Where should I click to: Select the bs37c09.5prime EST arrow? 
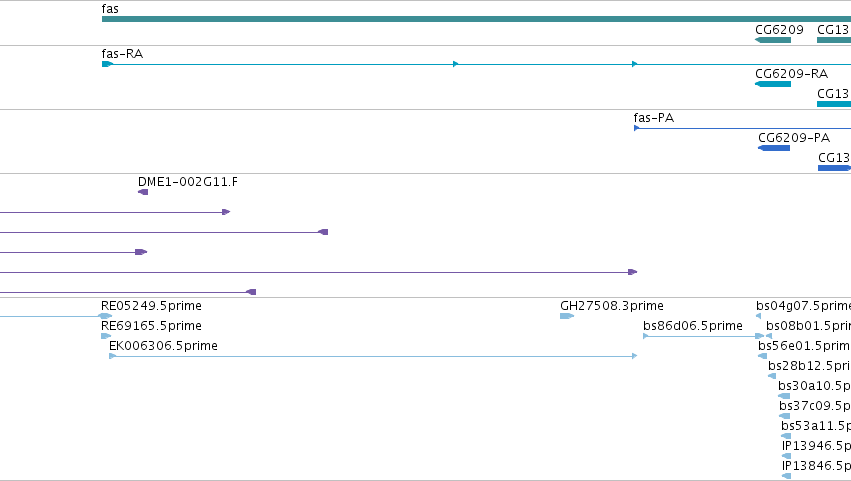(x=784, y=416)
